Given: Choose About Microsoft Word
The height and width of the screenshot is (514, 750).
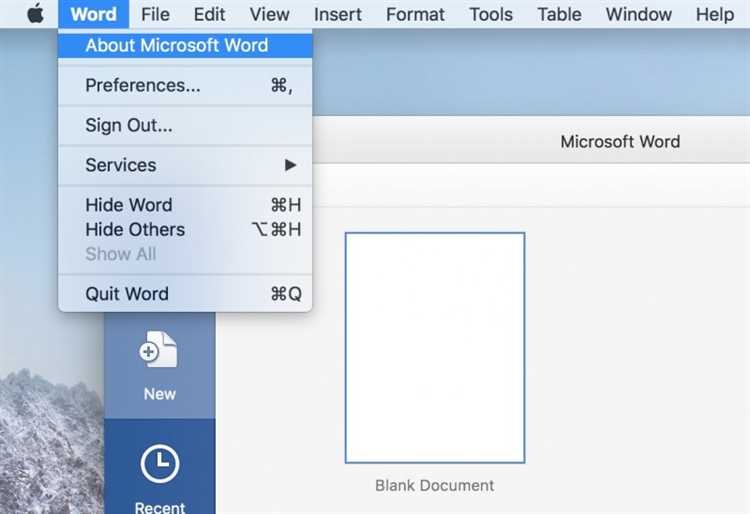Looking at the screenshot, I should coord(185,45).
